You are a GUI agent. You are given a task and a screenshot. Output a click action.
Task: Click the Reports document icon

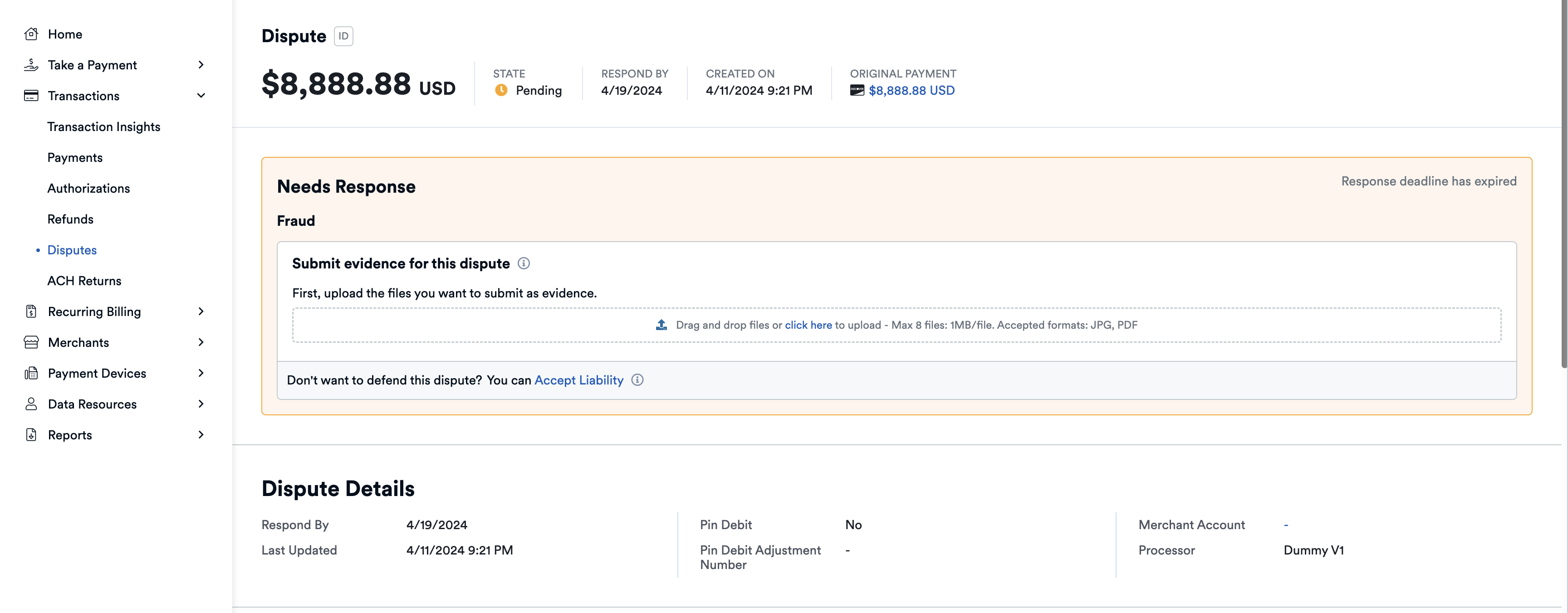point(31,435)
